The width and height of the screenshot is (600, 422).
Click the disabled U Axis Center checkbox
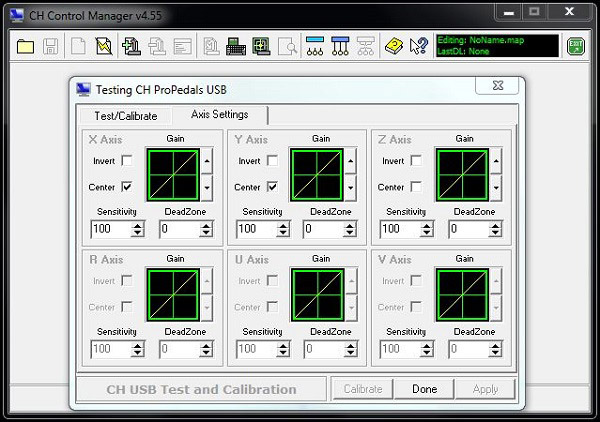coord(272,306)
